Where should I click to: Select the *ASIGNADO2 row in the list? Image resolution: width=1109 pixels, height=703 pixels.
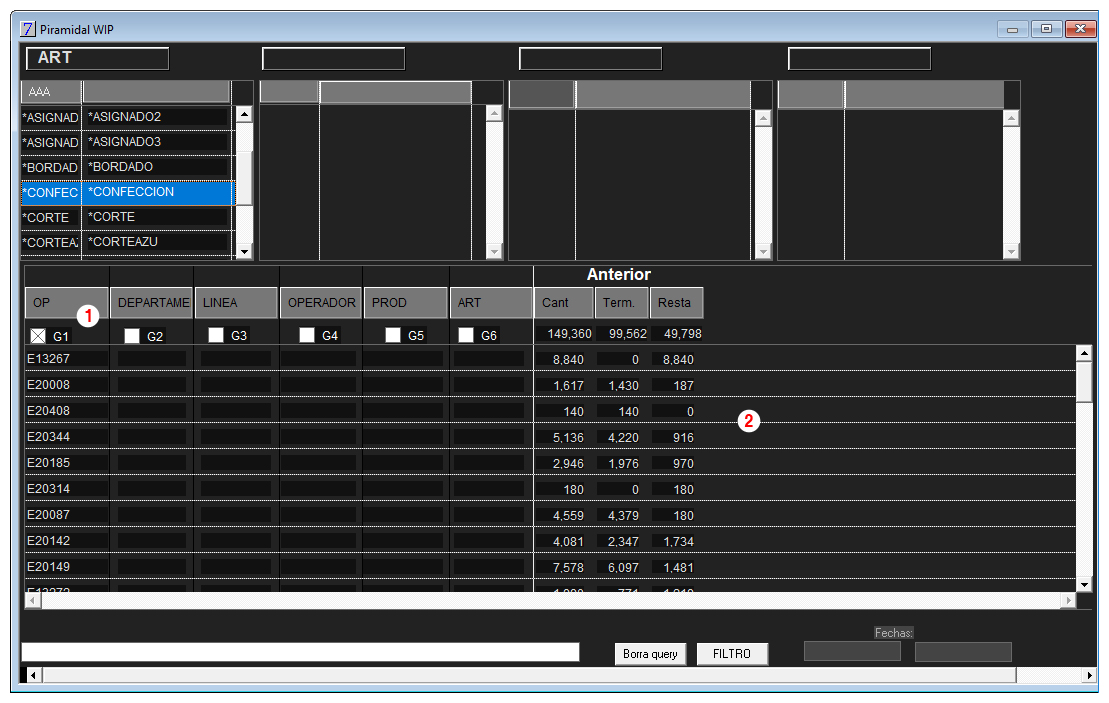(127, 117)
